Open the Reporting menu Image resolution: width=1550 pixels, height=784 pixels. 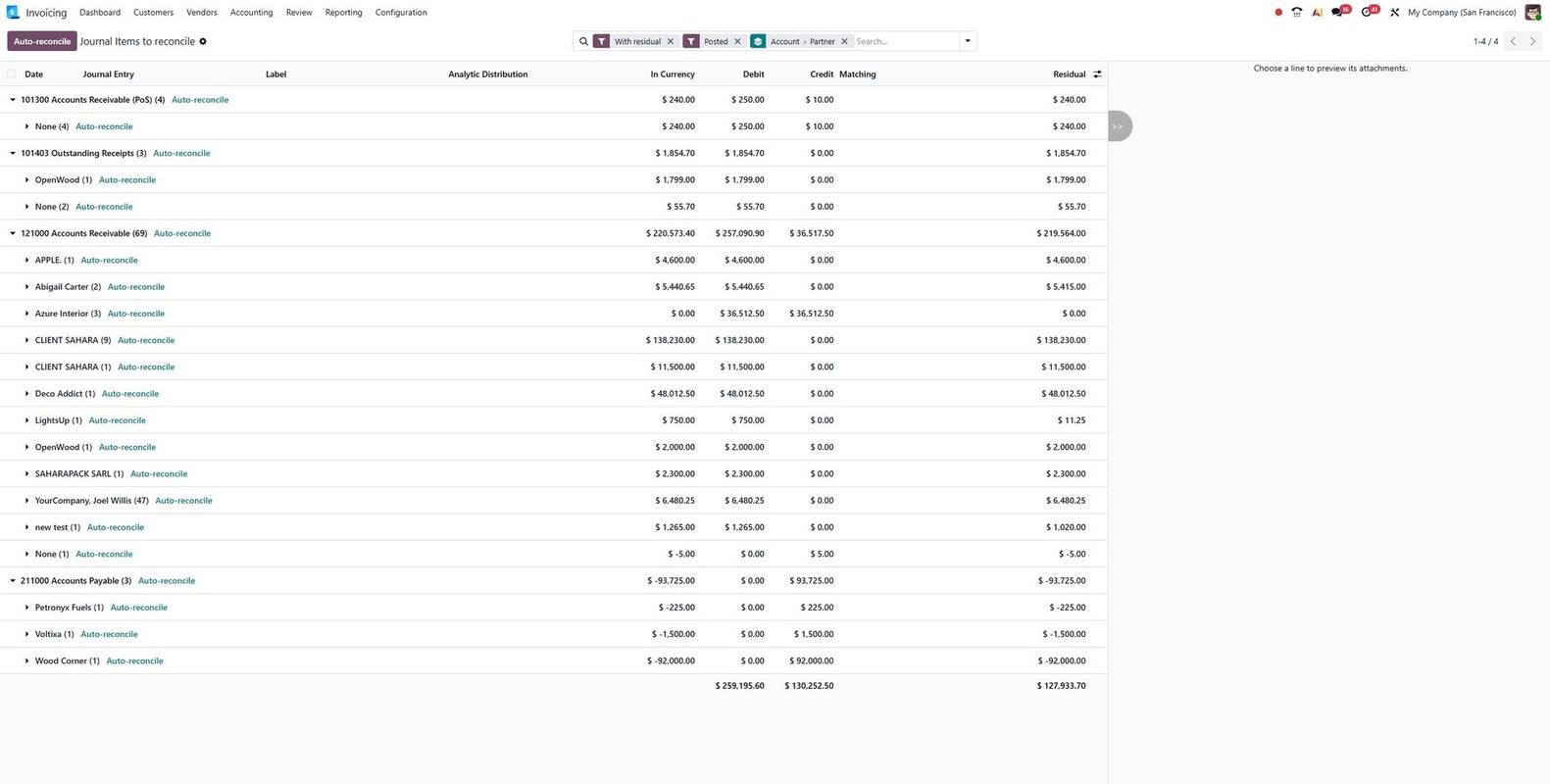[343, 13]
